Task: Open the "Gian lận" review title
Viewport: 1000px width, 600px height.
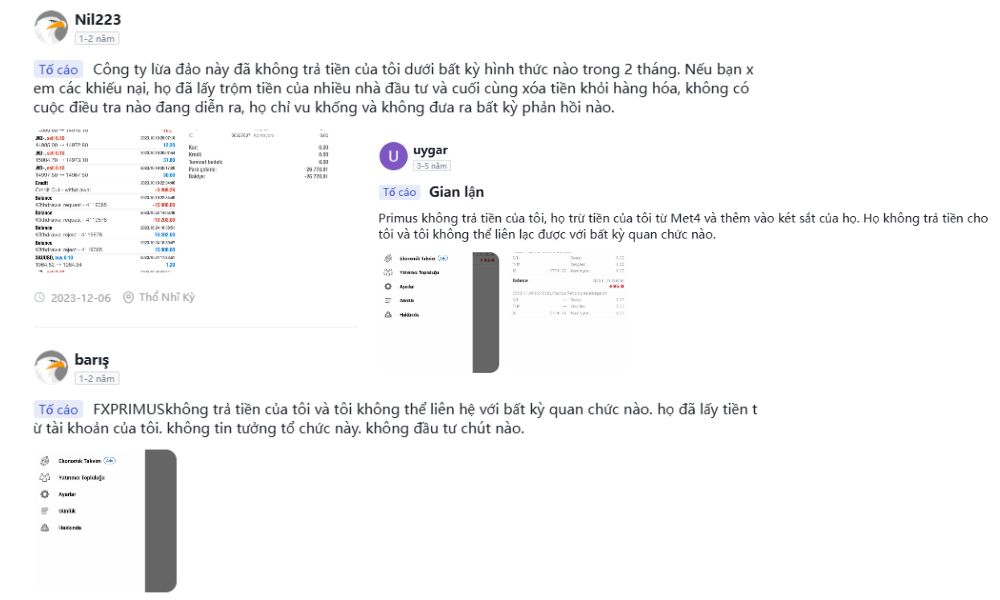Action: (450, 192)
